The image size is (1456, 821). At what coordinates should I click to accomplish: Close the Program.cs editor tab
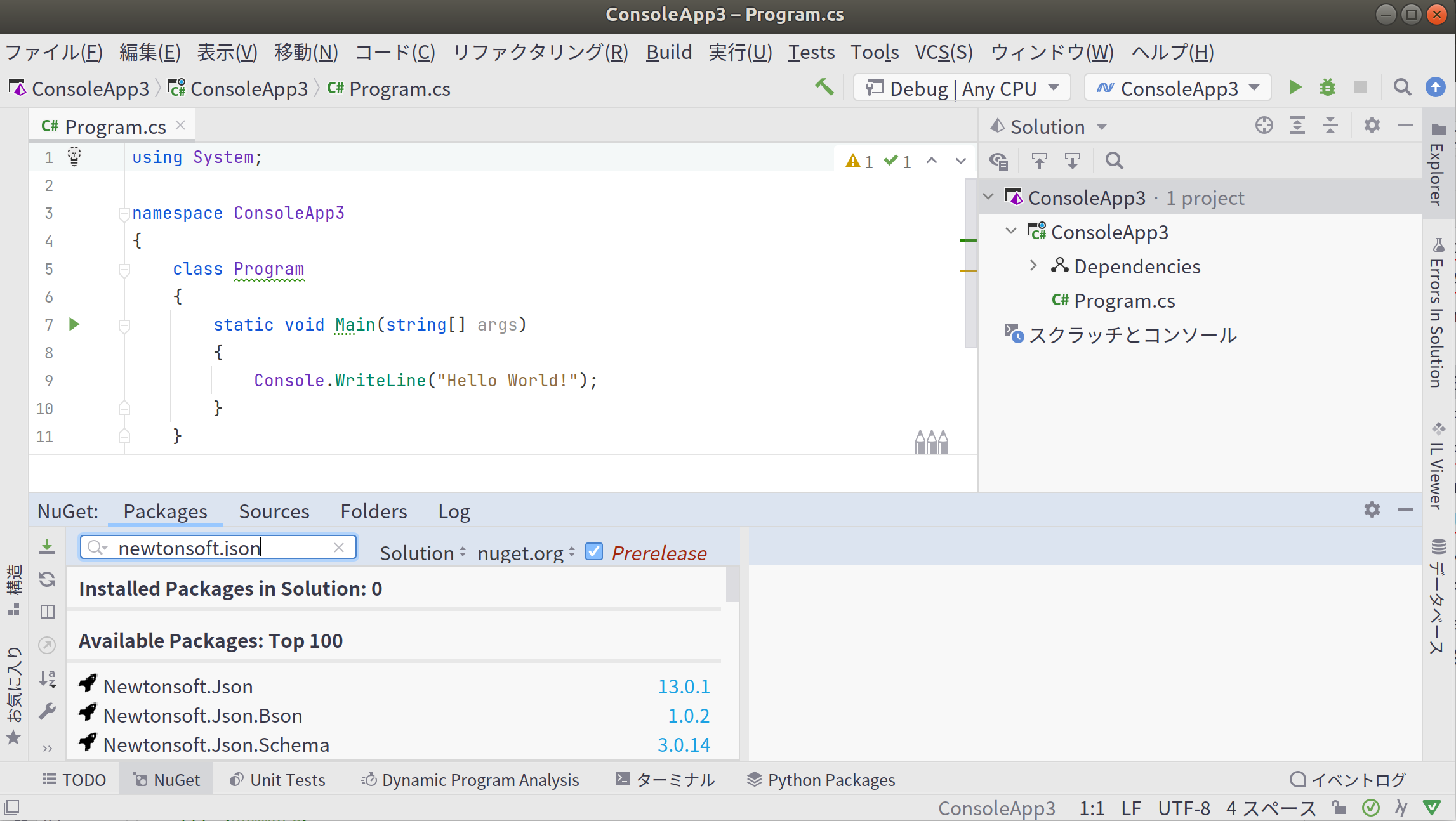180,125
